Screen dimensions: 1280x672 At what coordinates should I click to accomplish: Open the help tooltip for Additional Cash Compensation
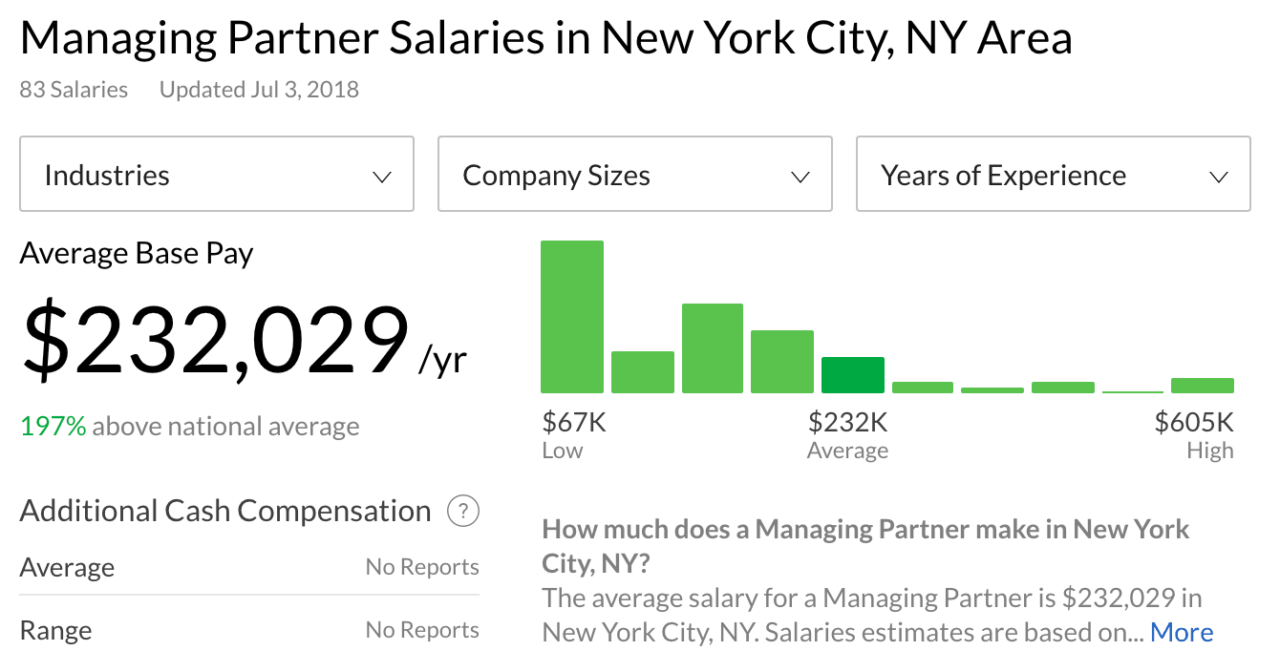pyautogui.click(x=462, y=511)
